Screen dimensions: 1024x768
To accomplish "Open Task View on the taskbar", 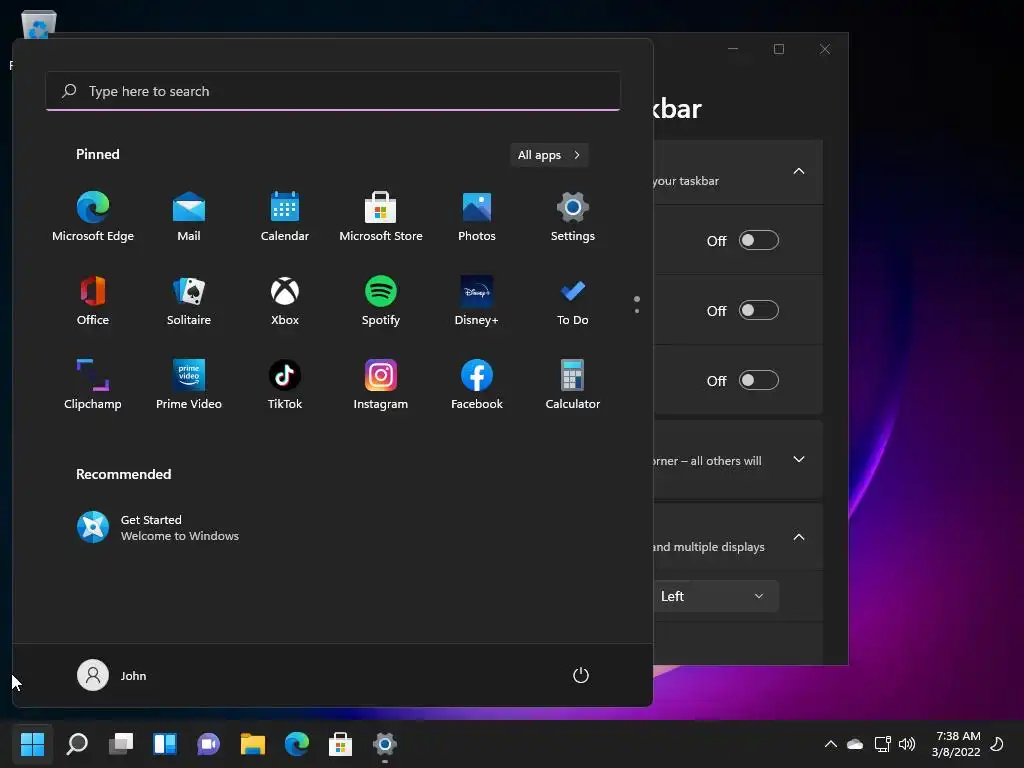I will [x=121, y=744].
